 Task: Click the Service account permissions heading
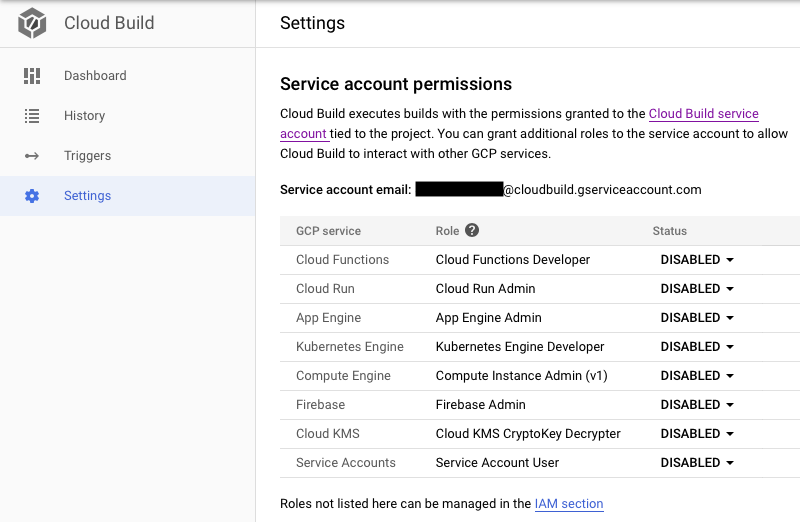pos(395,84)
